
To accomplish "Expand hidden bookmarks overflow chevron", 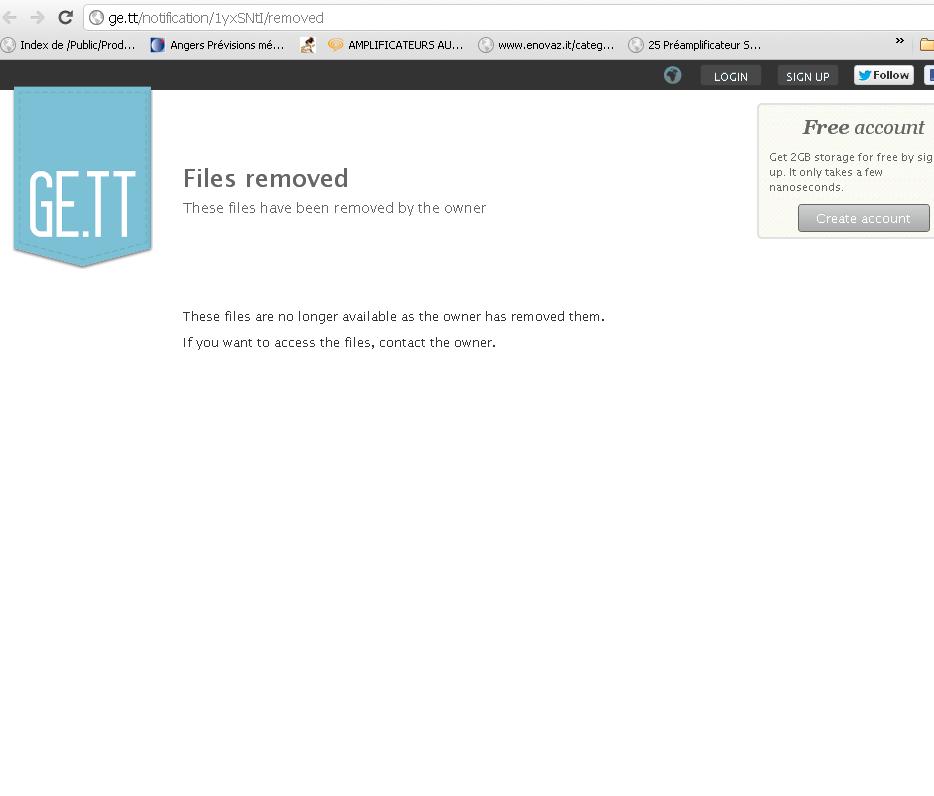I will tap(900, 41).
